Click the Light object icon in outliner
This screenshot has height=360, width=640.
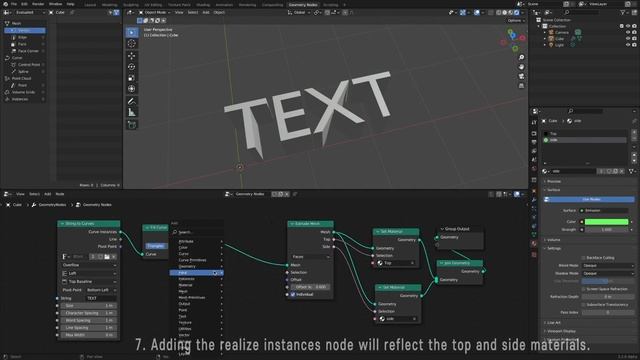tap(551, 45)
